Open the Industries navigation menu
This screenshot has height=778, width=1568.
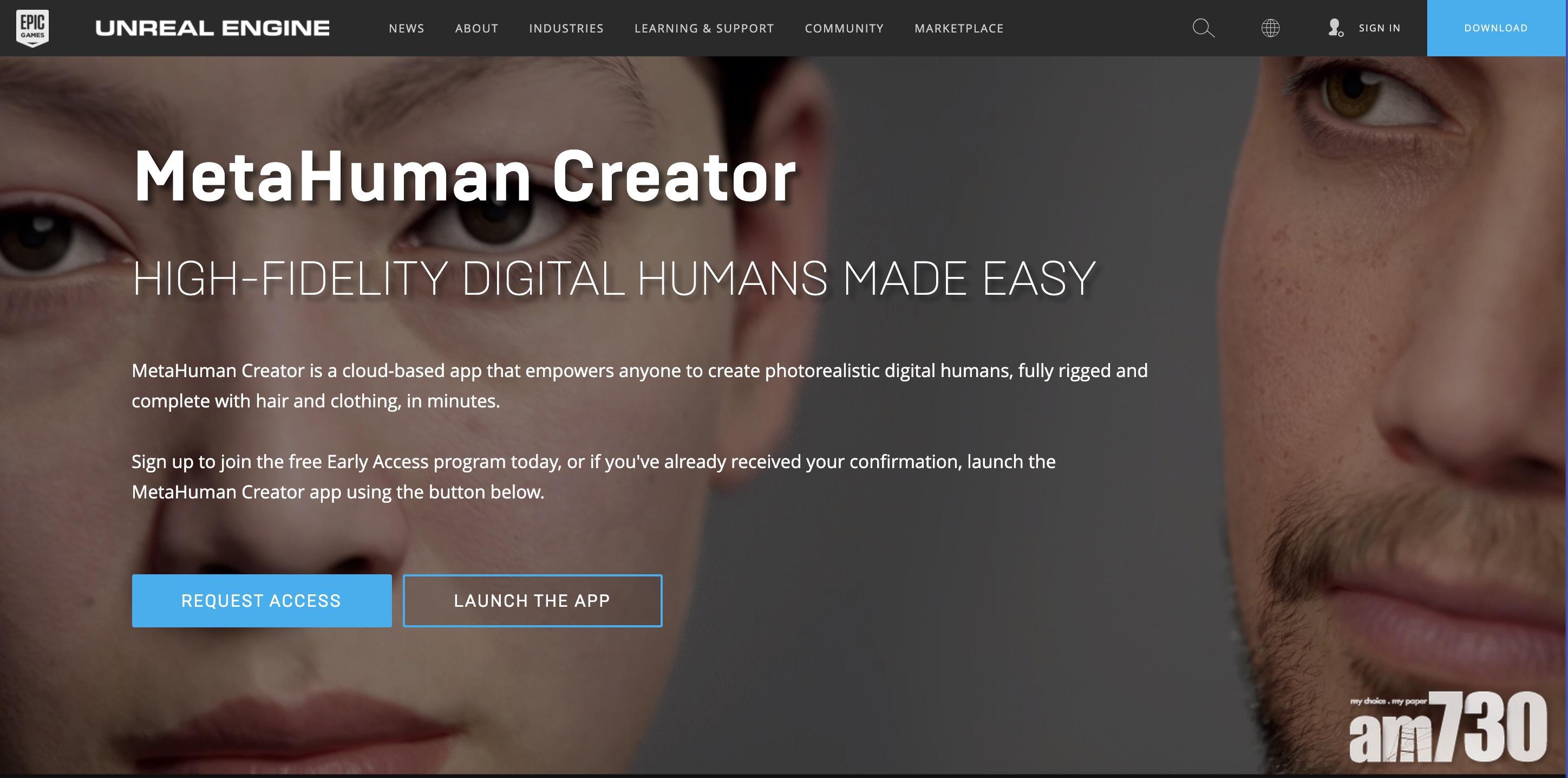(x=566, y=28)
